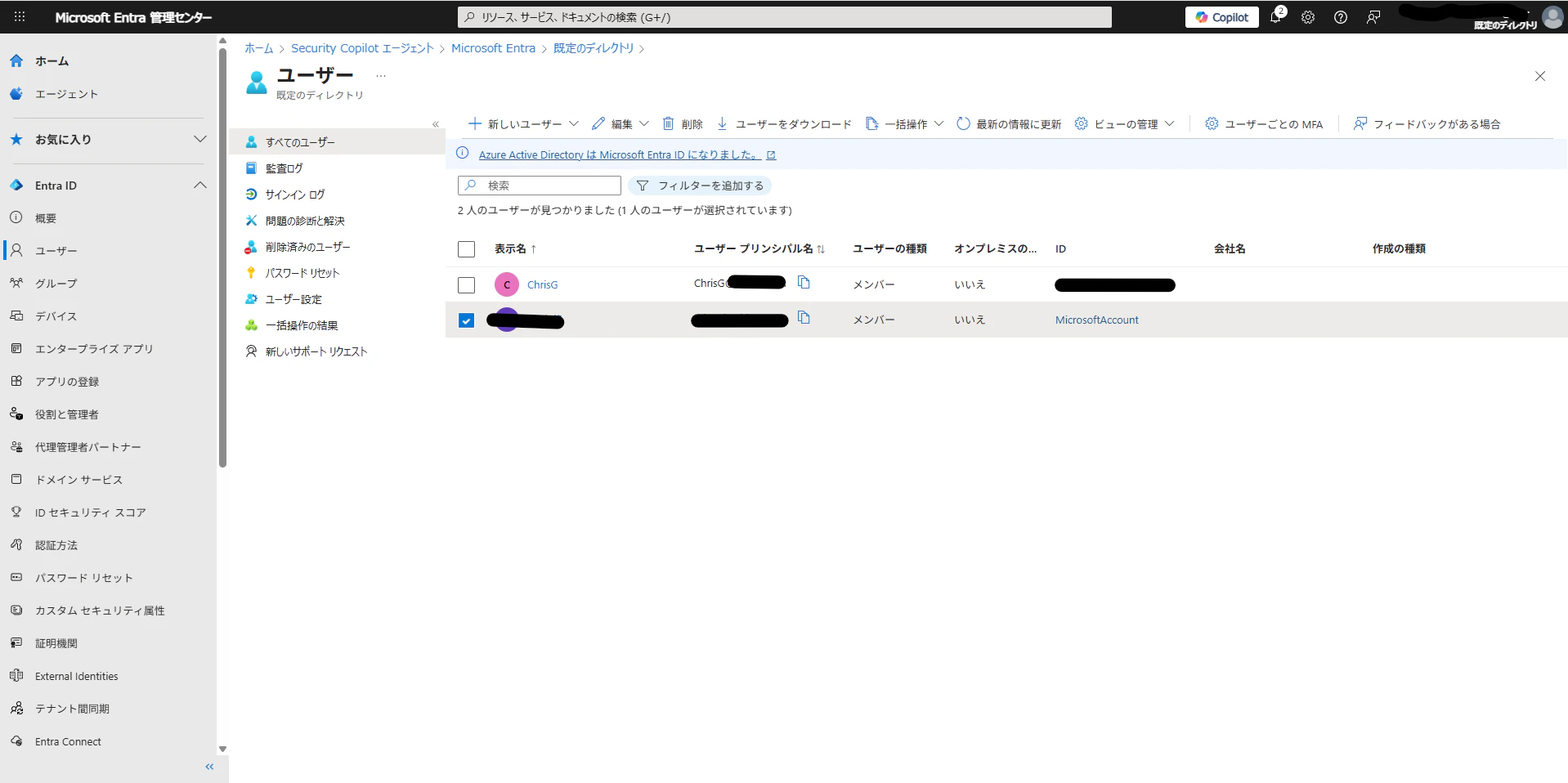Screen dimensions: 1568x783
Task: Open the Azure Active Directory rename notice link
Action: (627, 154)
